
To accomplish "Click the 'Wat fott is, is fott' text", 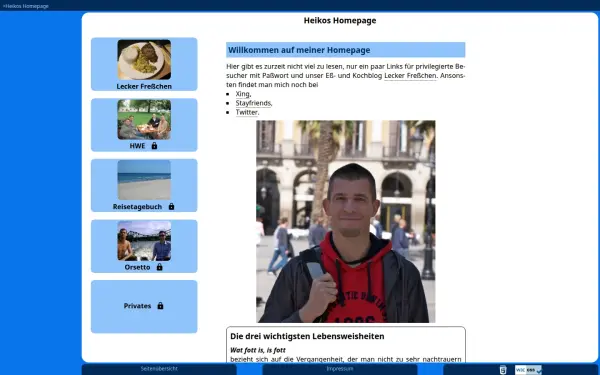I will point(258,350).
